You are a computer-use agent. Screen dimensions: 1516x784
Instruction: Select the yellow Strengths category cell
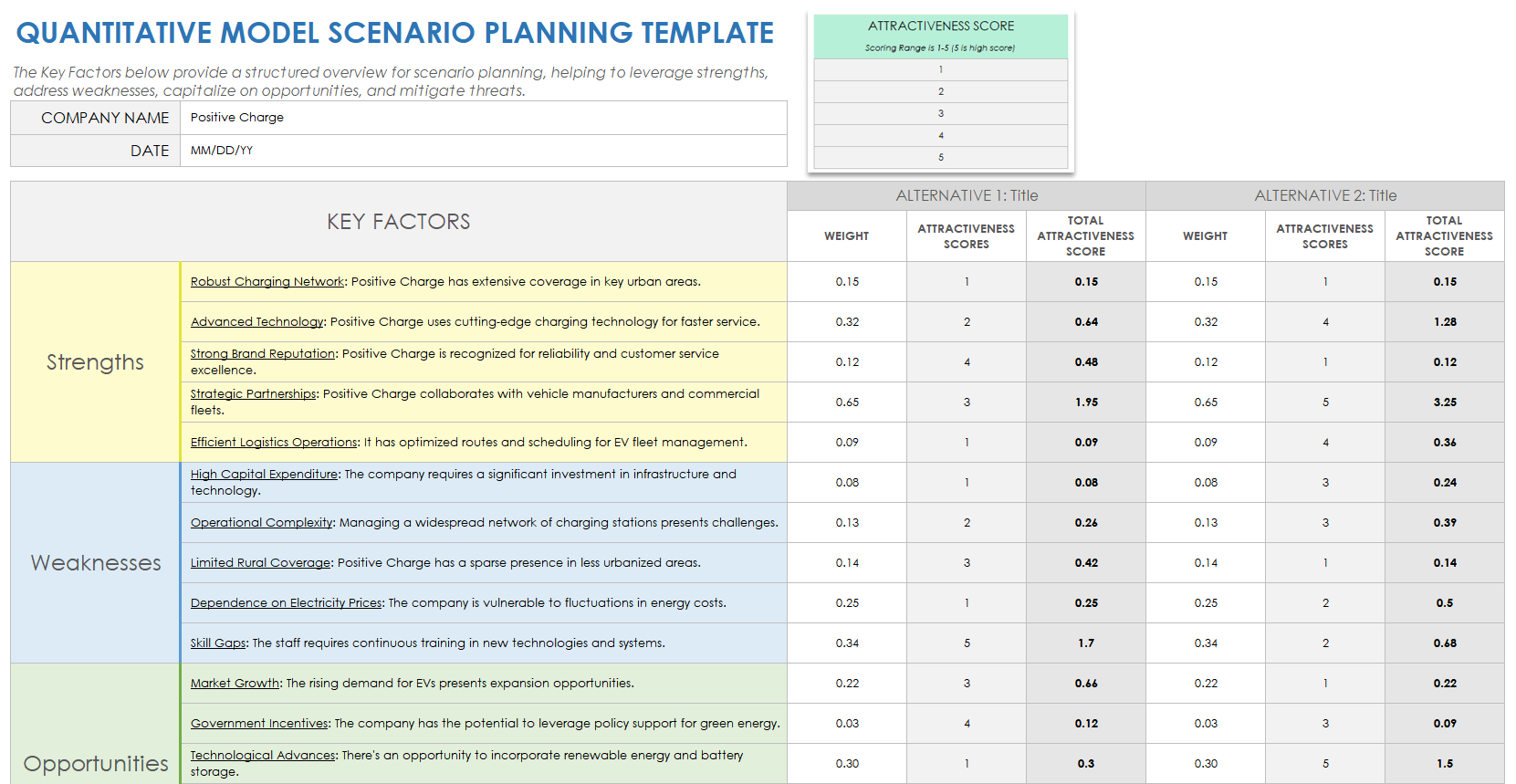[95, 362]
